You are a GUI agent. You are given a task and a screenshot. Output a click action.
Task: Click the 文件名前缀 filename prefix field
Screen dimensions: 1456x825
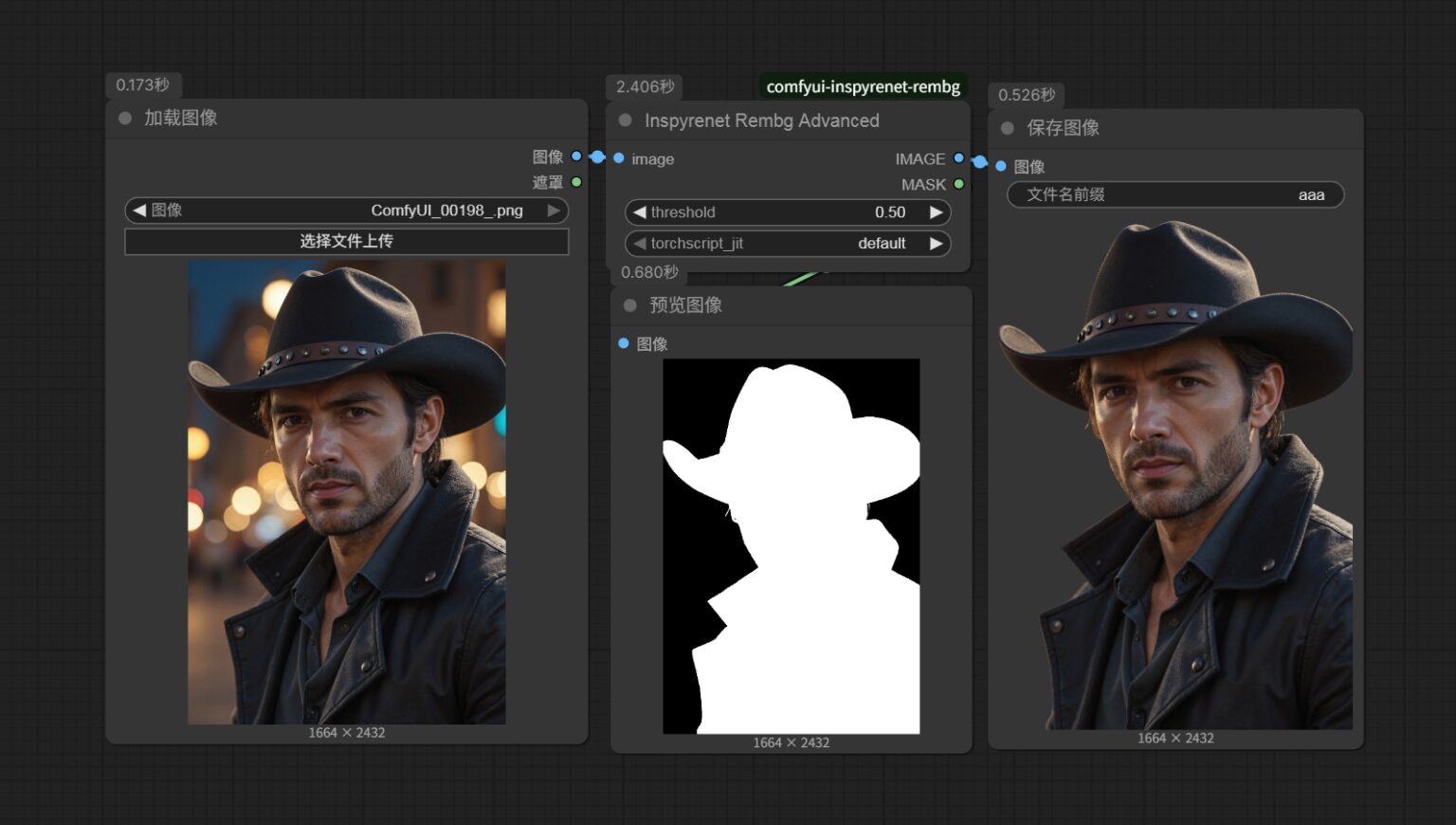click(1174, 194)
